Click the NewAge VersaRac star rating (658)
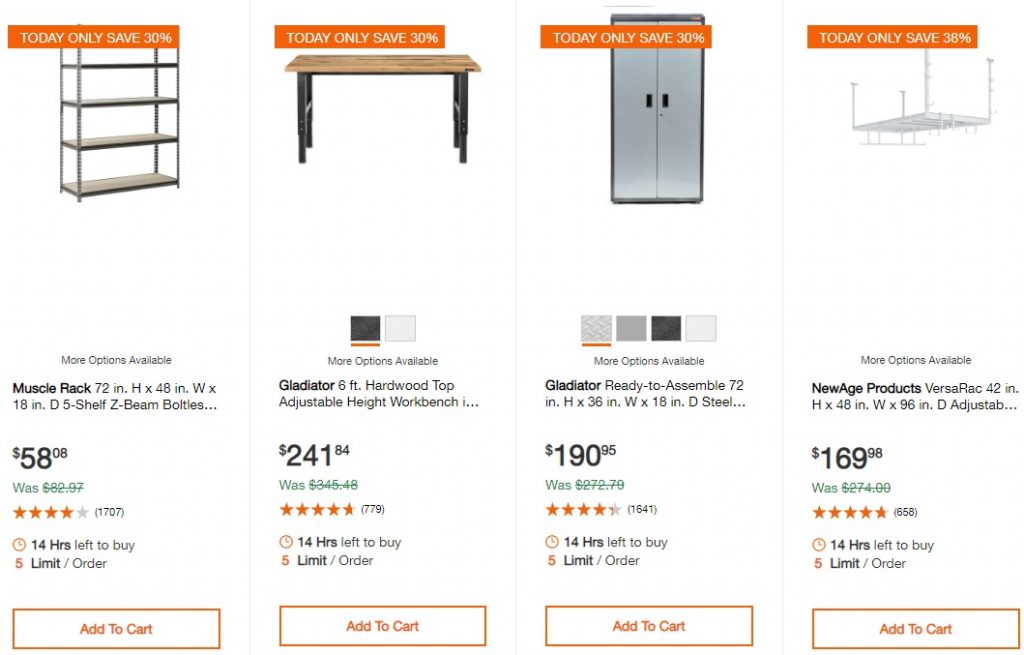 click(849, 512)
